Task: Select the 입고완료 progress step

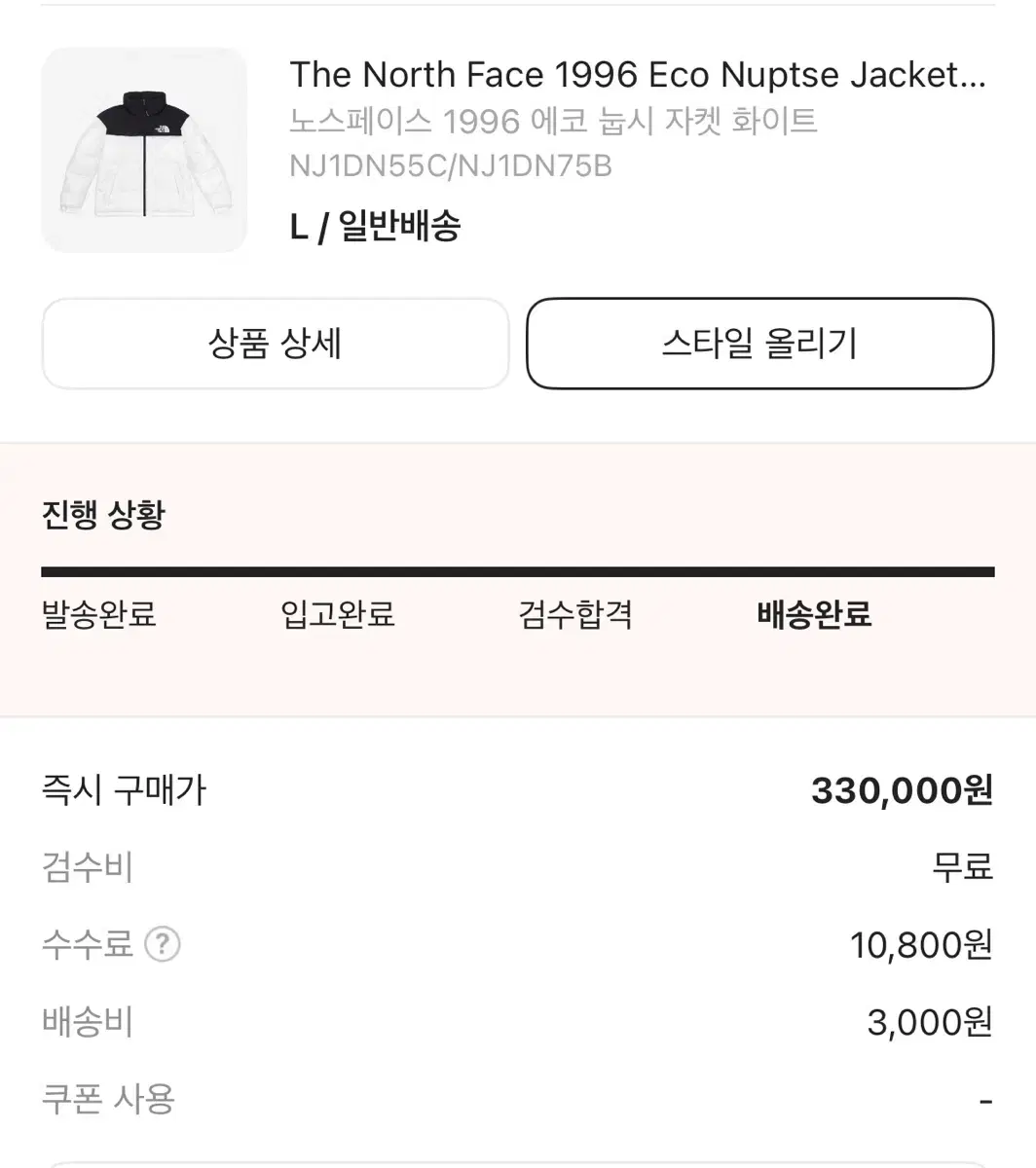Action: (338, 614)
